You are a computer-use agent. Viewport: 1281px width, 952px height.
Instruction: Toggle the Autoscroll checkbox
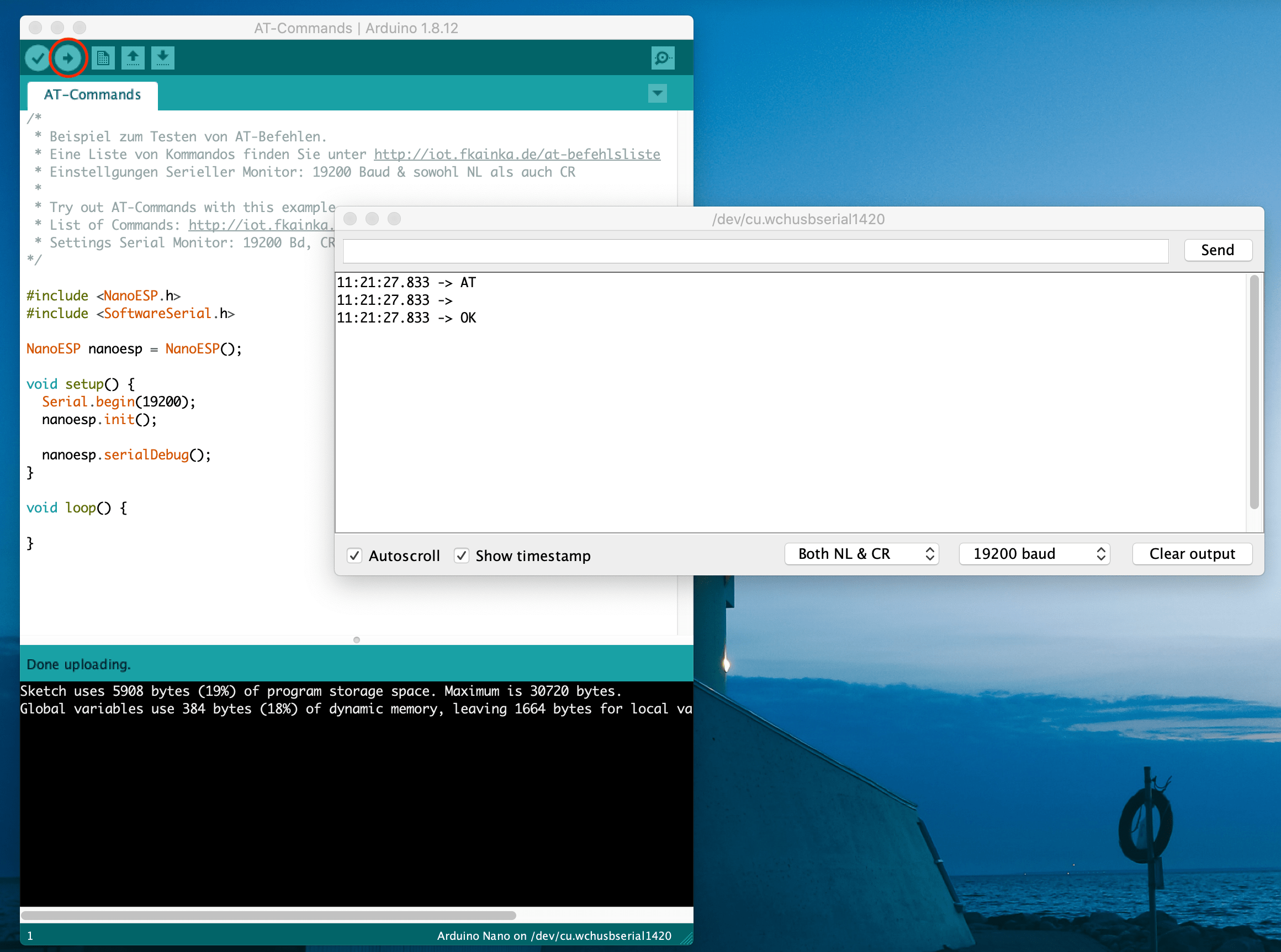click(x=354, y=556)
